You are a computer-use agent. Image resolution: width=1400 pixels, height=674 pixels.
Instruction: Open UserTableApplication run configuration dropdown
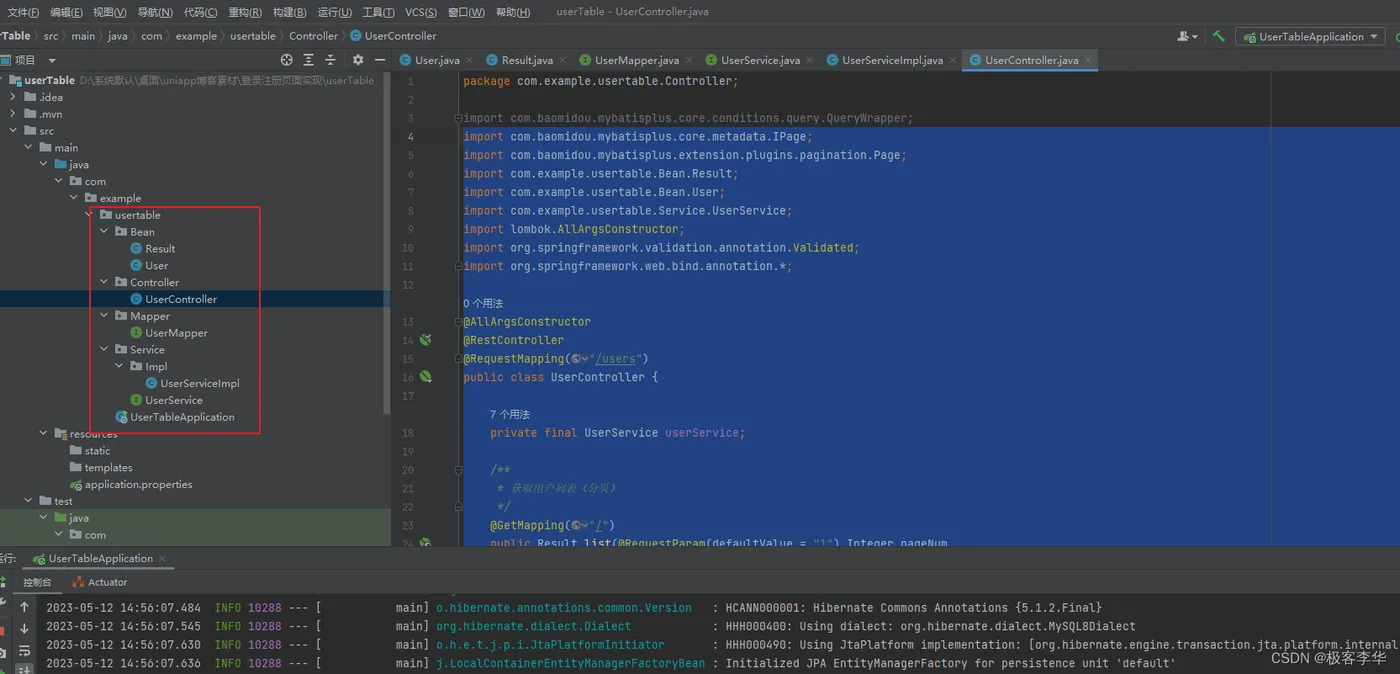click(x=1310, y=37)
